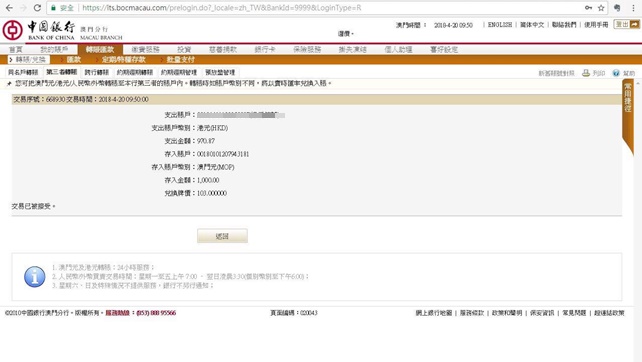Select the 定期/特種存款 submenu item
This screenshot has width=642, height=362.
pyautogui.click(x=124, y=60)
